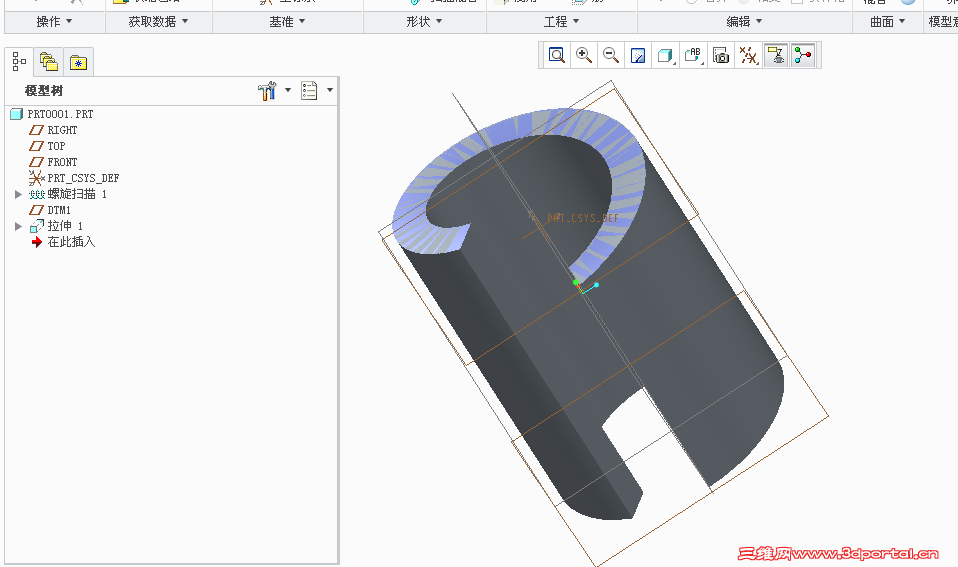
Task: Click the view manager camera icon
Action: click(x=721, y=56)
